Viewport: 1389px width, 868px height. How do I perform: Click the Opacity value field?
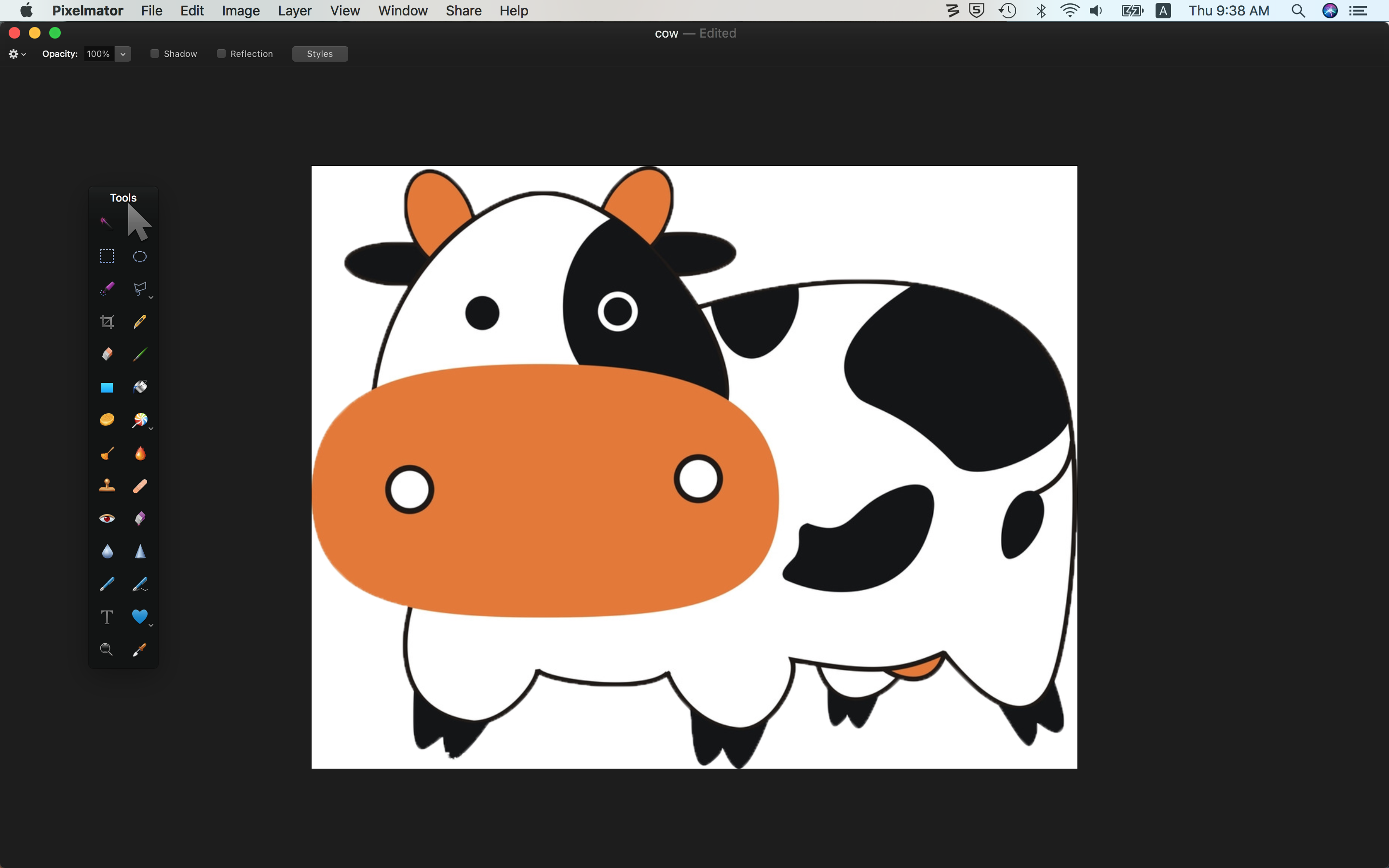98,54
